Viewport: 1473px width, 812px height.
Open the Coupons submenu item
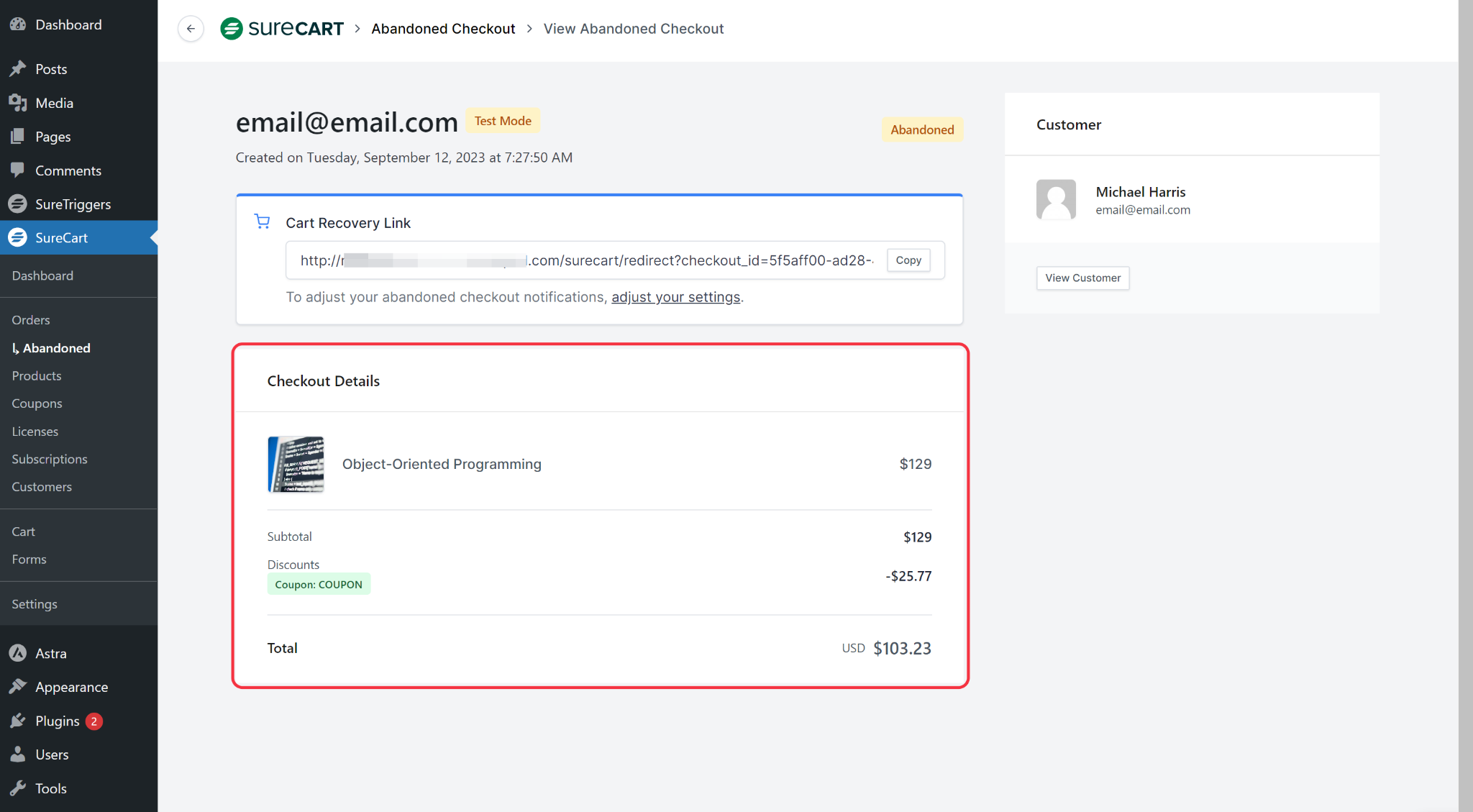[37, 403]
